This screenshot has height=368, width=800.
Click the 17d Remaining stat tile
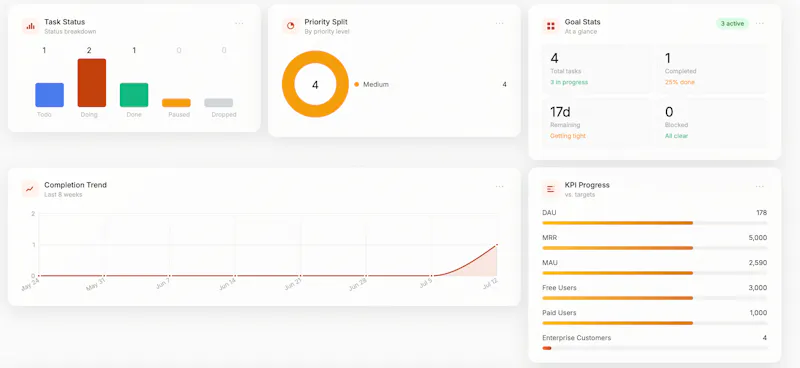596,123
